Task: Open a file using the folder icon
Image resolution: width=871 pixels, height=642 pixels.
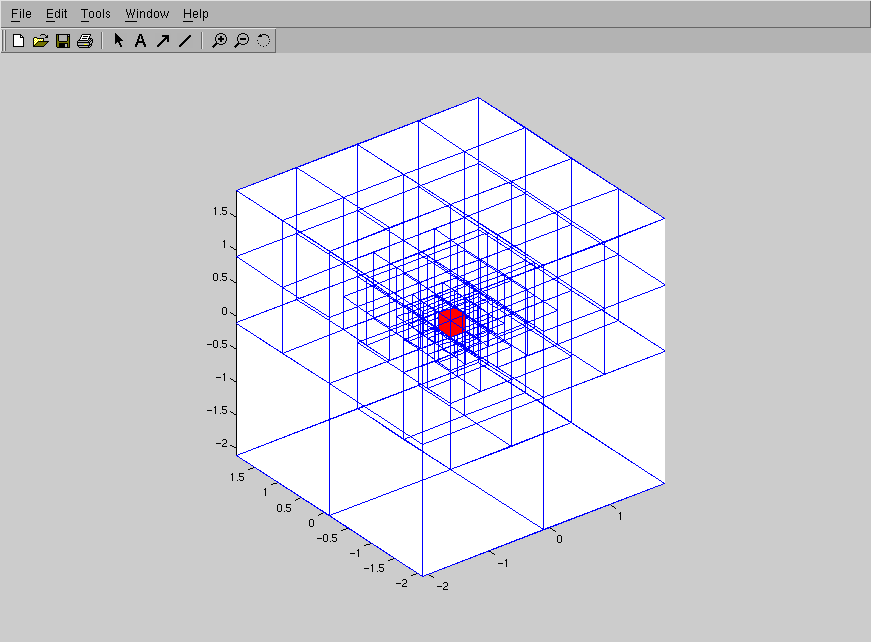Action: [40, 41]
